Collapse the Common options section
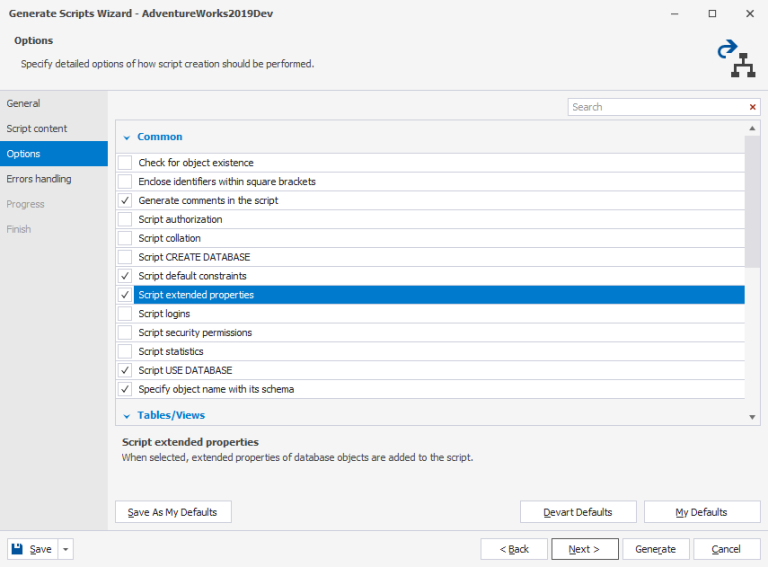The image size is (768, 567). (127, 137)
